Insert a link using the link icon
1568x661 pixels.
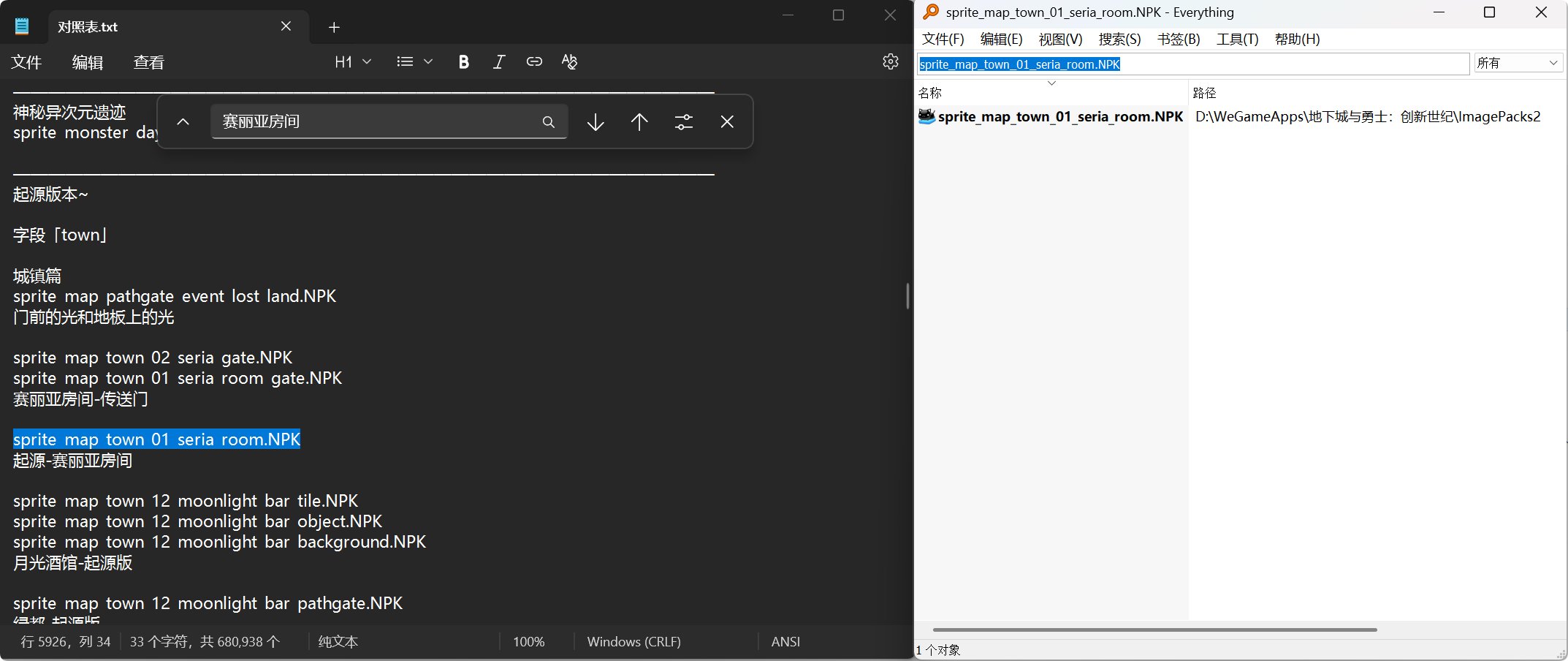pos(534,62)
